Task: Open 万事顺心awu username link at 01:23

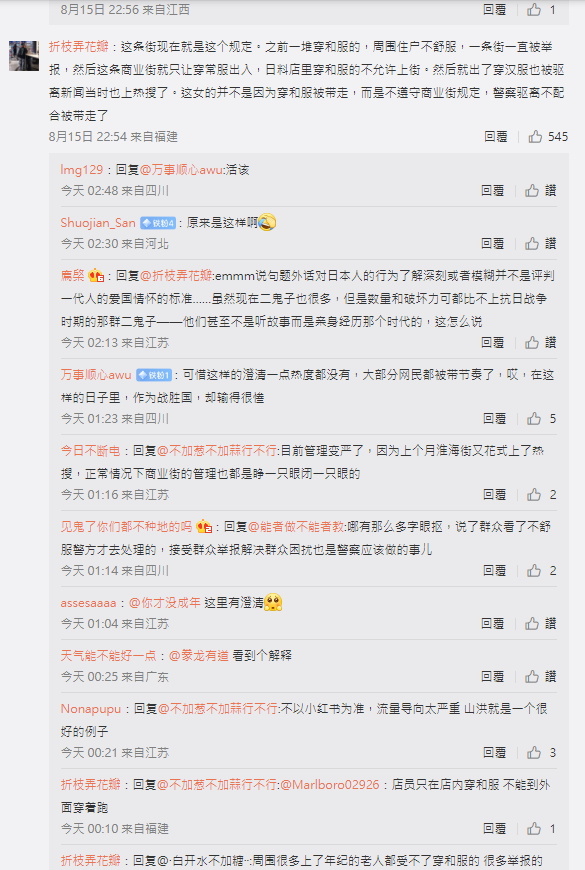Action: (95, 375)
